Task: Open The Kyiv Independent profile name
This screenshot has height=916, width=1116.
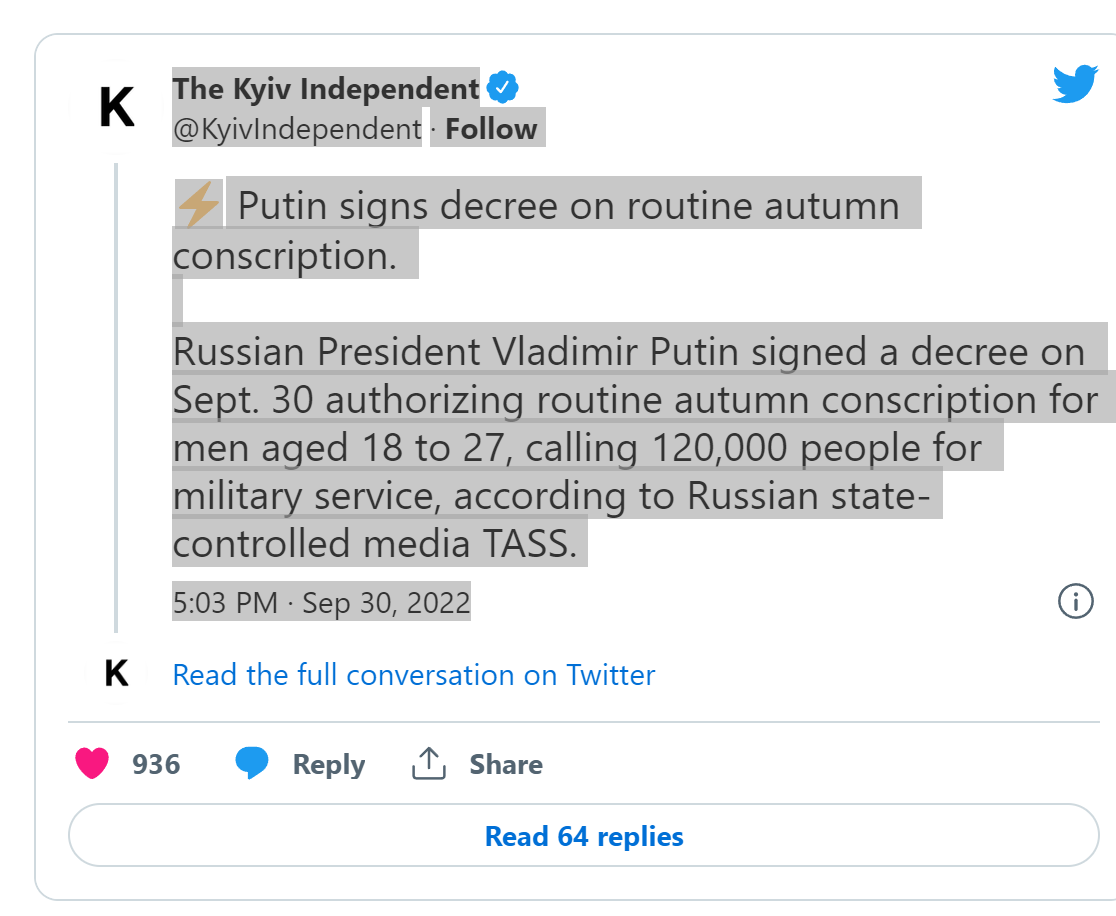Action: tap(326, 89)
